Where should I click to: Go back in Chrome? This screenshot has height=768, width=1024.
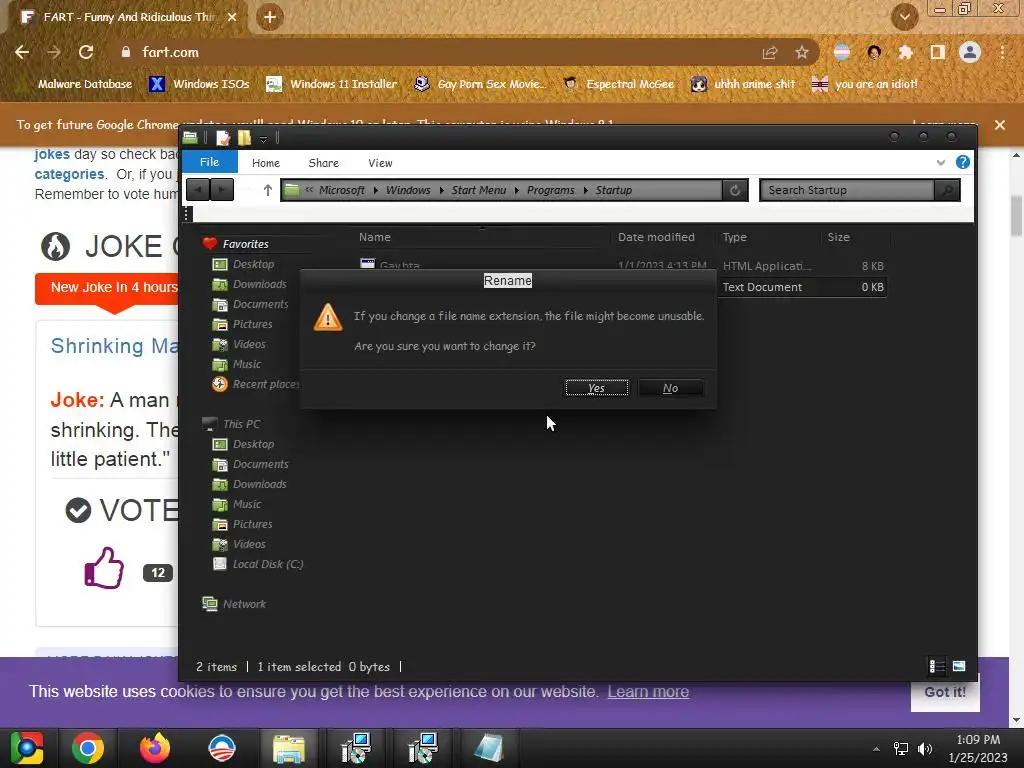[x=22, y=52]
